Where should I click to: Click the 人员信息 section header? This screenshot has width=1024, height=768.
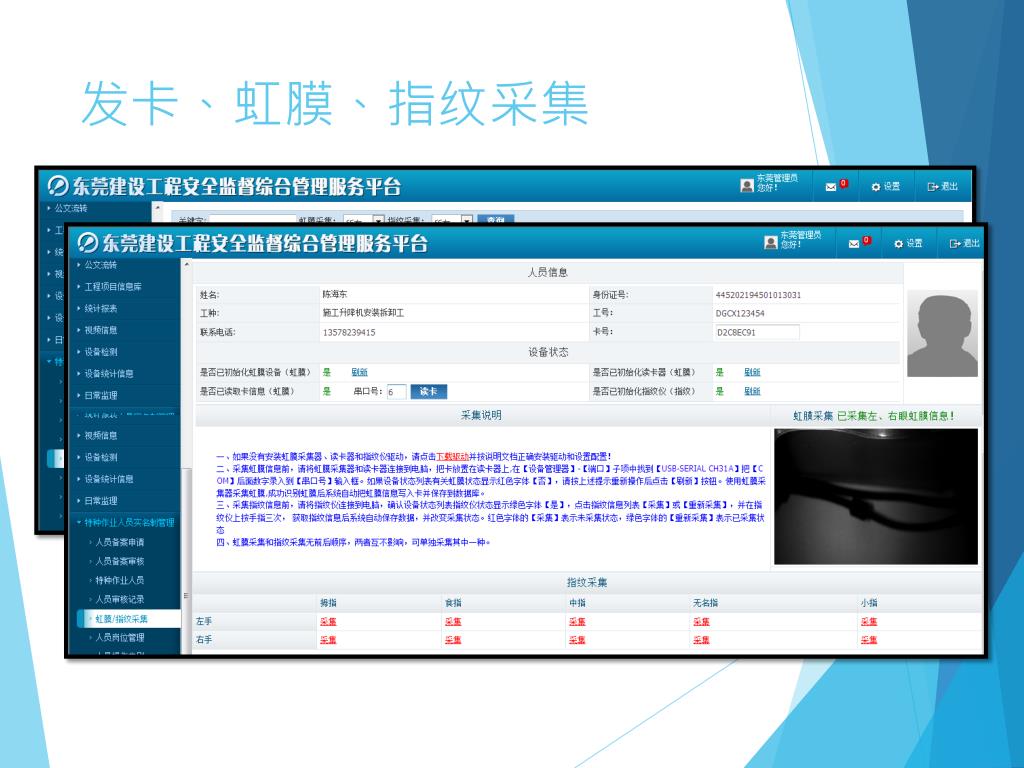click(548, 272)
